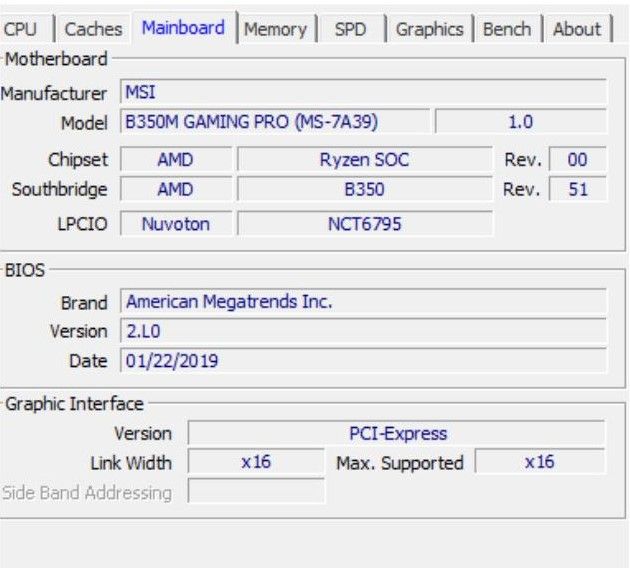630x568 pixels.
Task: Click the NCT6795 LPCIO field
Action: tap(364, 224)
